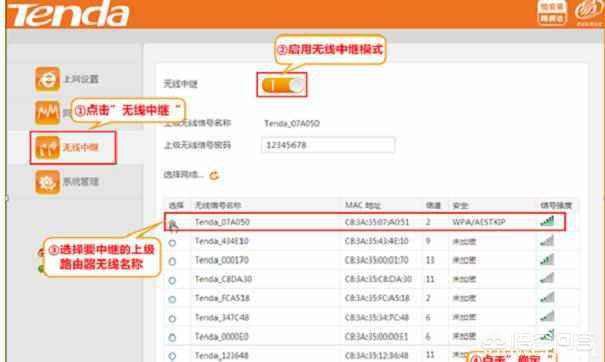Image resolution: width=605 pixels, height=362 pixels.
Task: Click MAC address C8:3A:35:C8:DA:30
Action: click(379, 279)
